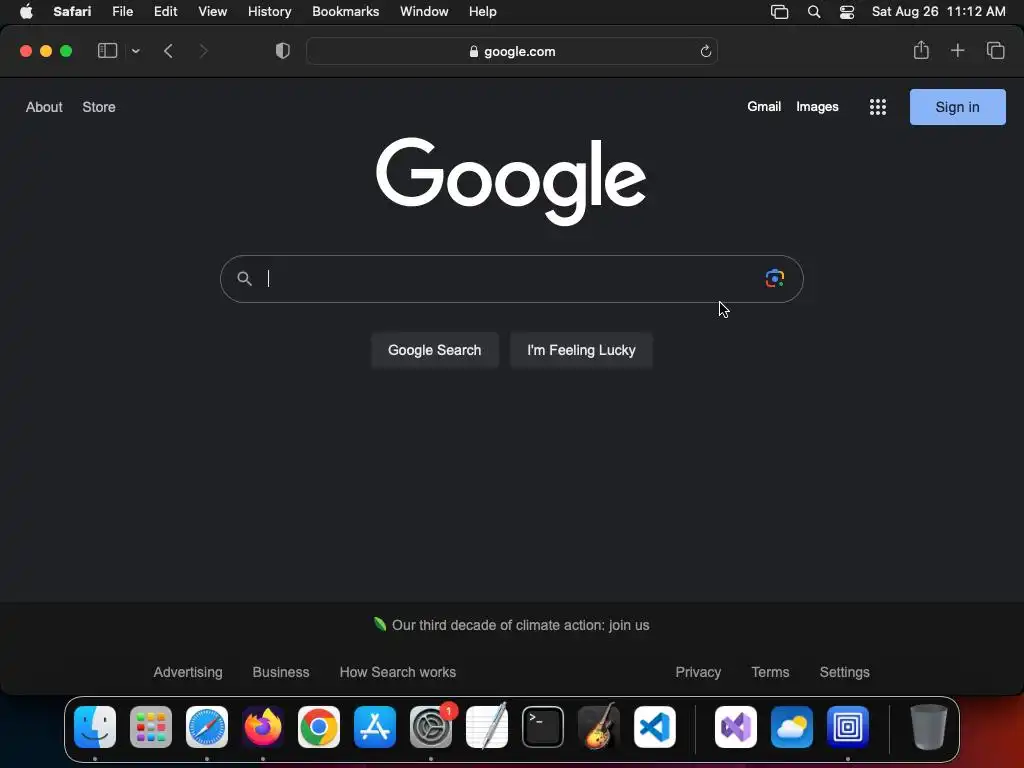Viewport: 1024px width, 768px height.
Task: Launch Visual Studio Code from the Dock
Action: 654,727
